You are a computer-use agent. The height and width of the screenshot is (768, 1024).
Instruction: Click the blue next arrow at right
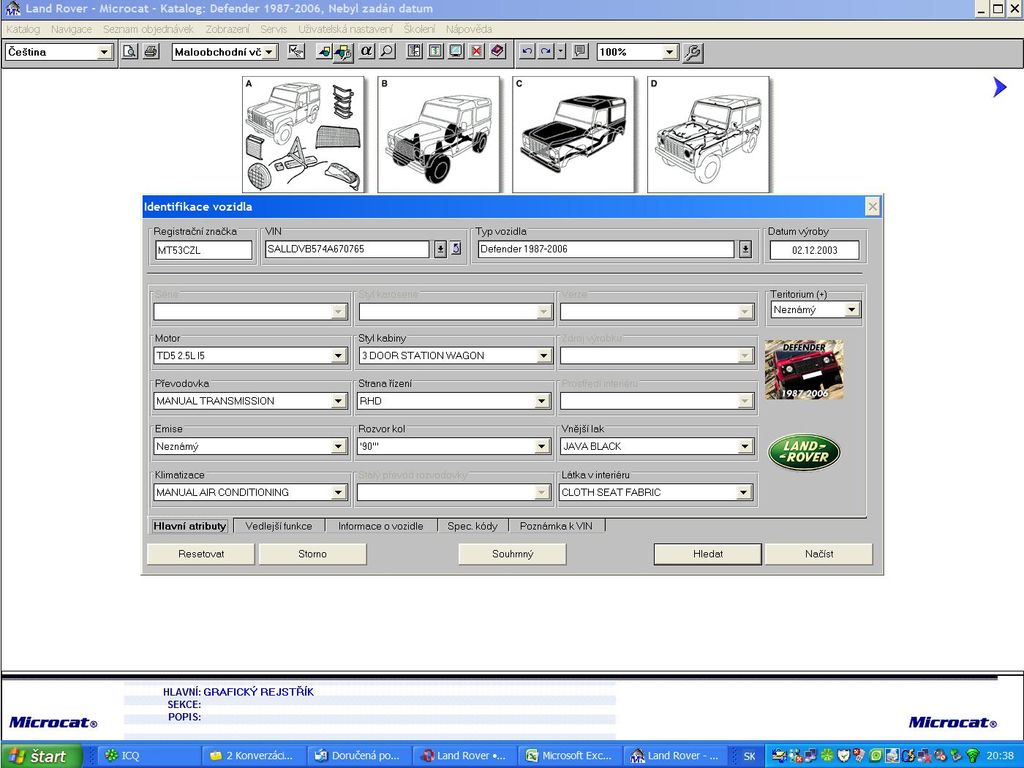(999, 88)
